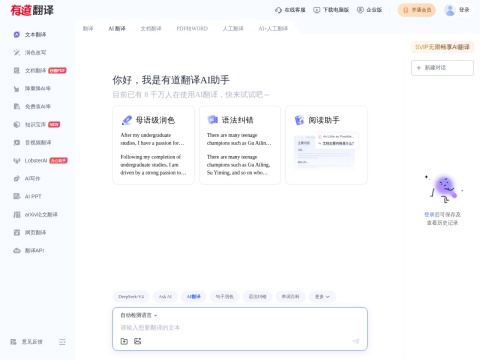Select the Ask AI chip

pos(165,296)
